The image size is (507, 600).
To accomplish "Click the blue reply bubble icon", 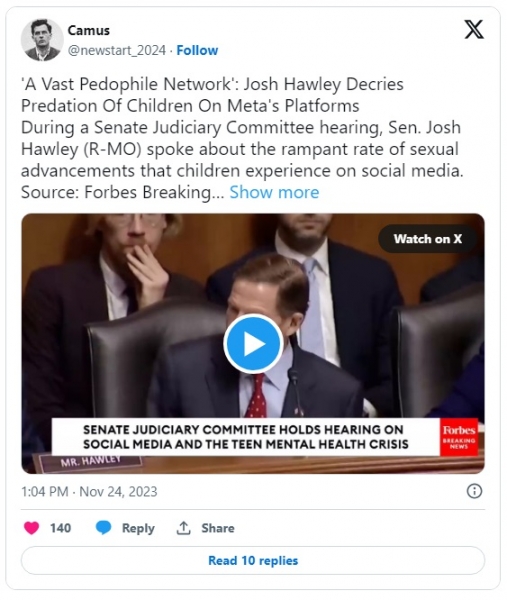I will (103, 528).
